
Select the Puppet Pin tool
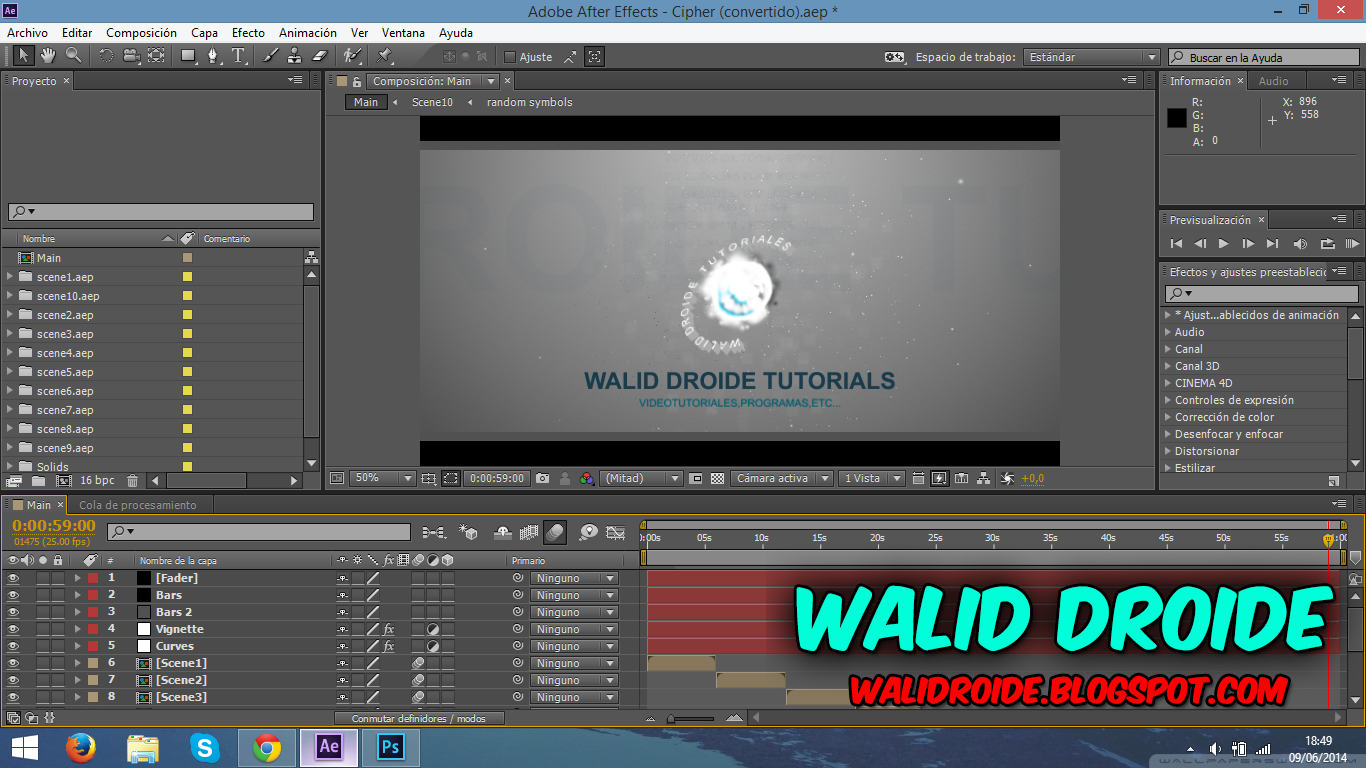click(x=384, y=56)
